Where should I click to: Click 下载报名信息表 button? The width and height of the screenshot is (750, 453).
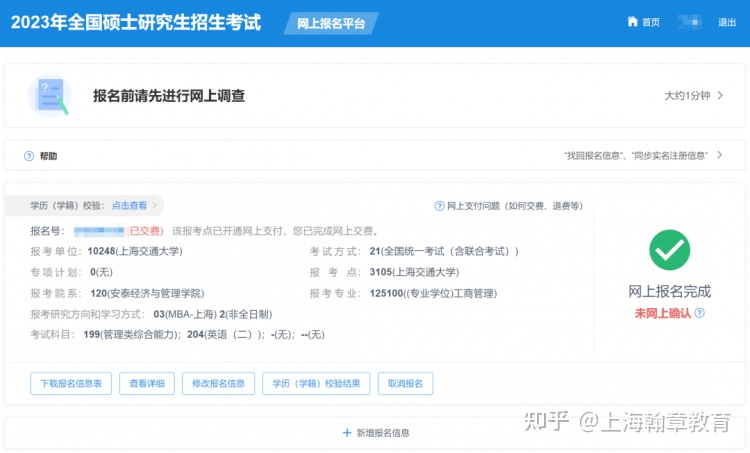click(71, 384)
